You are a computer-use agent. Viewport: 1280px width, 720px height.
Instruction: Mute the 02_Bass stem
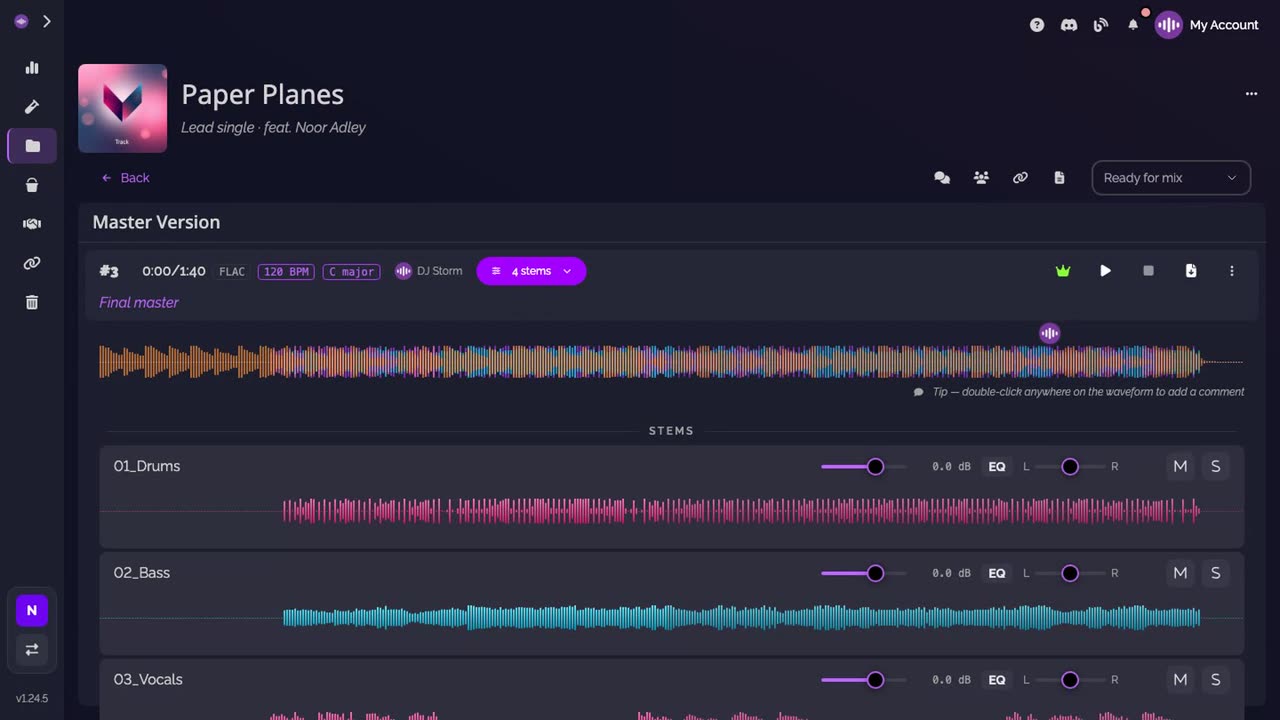tap(1180, 573)
